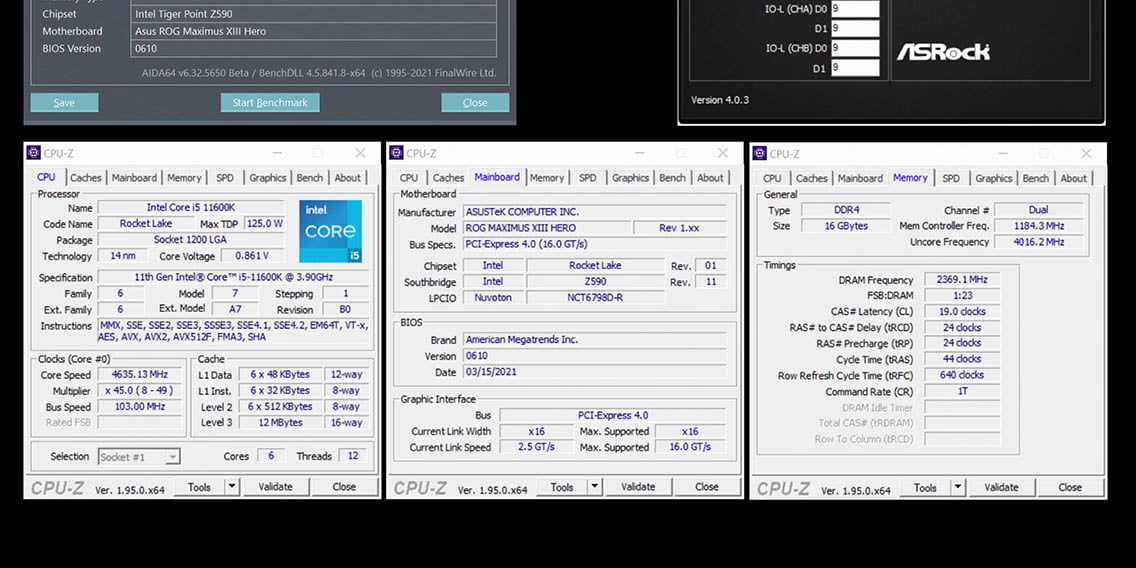This screenshot has height=568, width=1136.
Task: Open Bench tab in Mainboard window
Action: coord(672,178)
